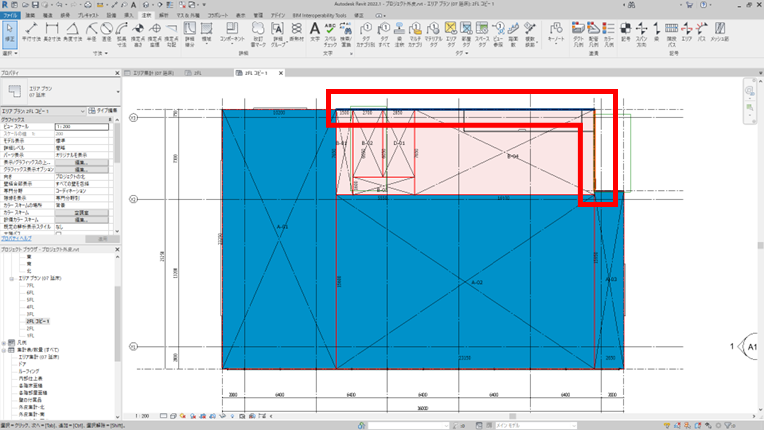This screenshot has height=430, width=764.
Task: Expand the Tag (タグ) panel dropdown
Action: pyautogui.click(x=462, y=53)
